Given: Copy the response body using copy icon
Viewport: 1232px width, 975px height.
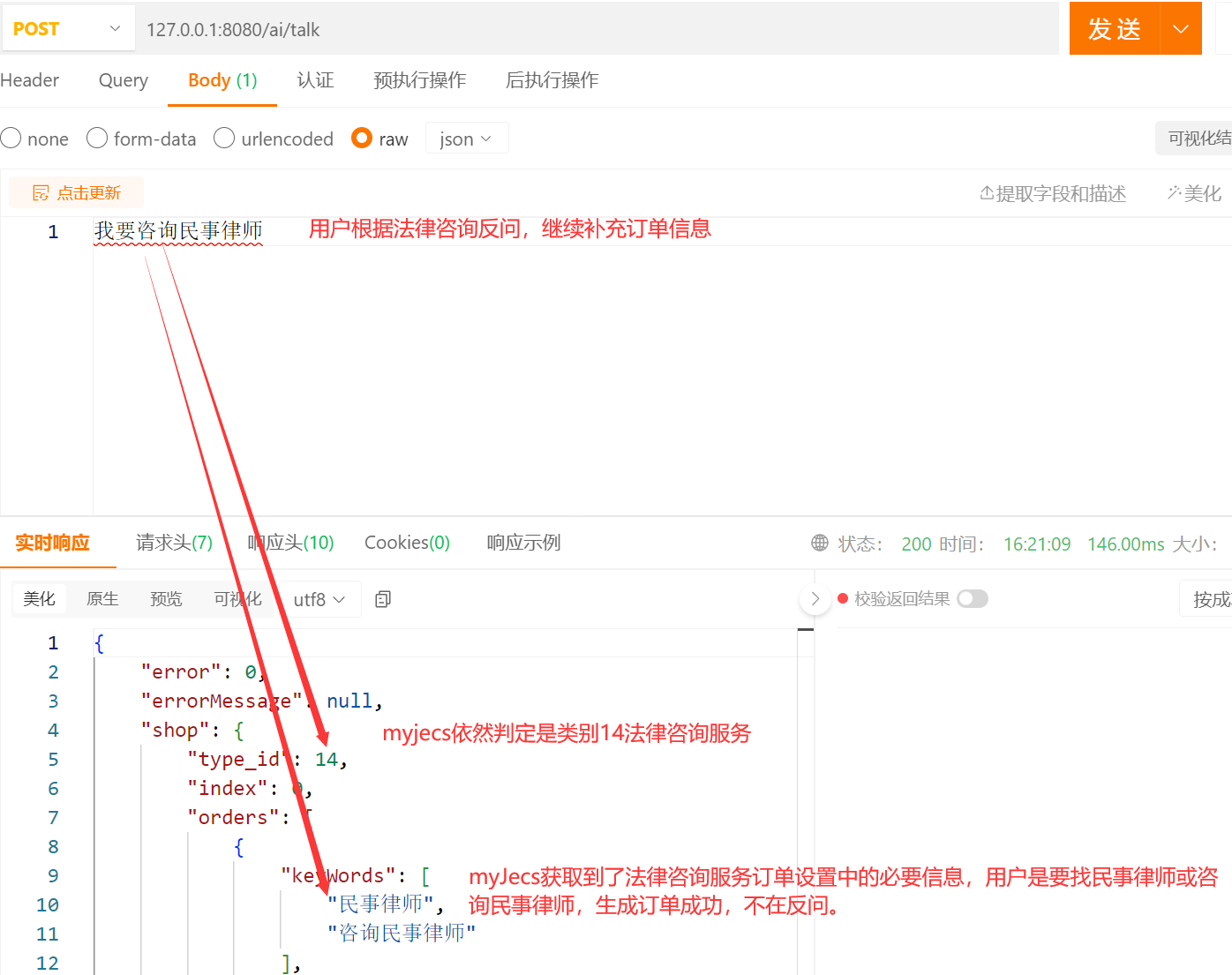Looking at the screenshot, I should pyautogui.click(x=382, y=598).
